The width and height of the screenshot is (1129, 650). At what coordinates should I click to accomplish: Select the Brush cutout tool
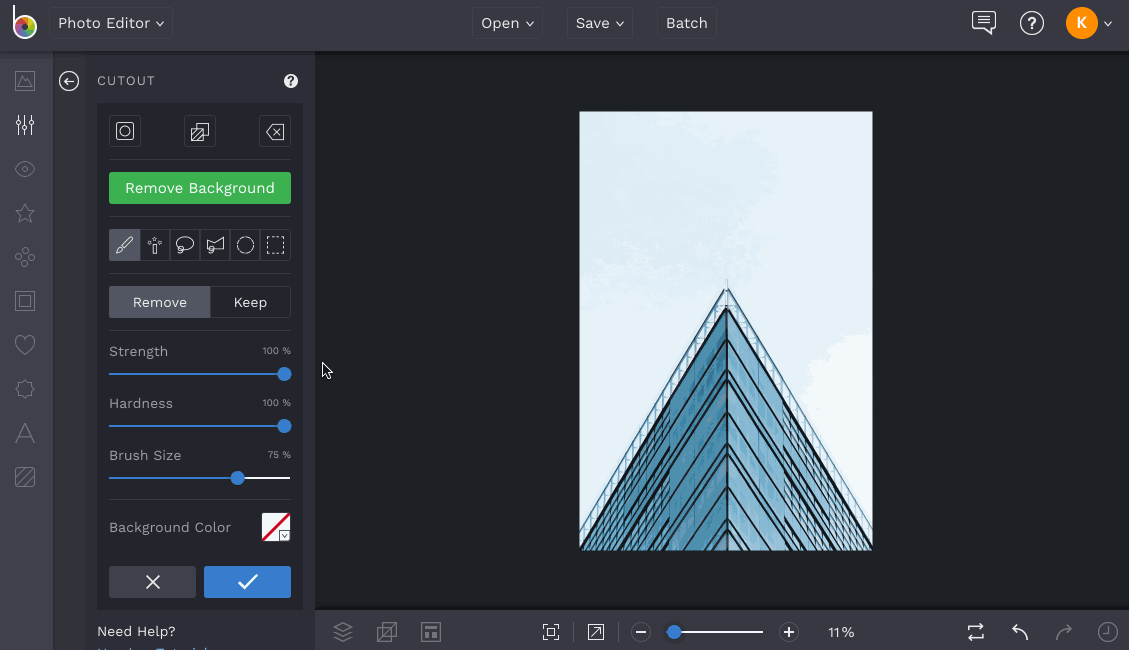(x=125, y=245)
